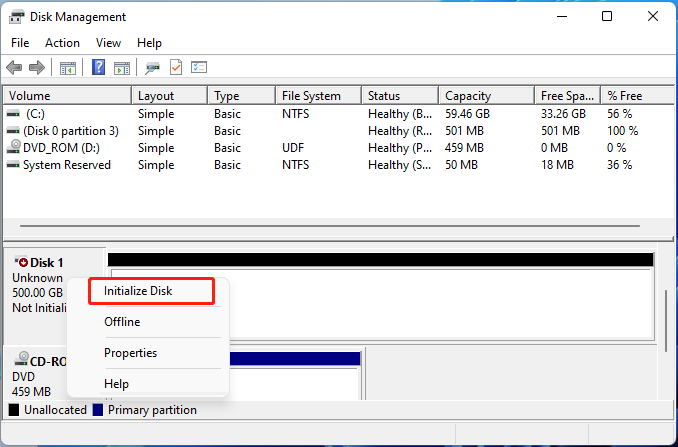Choose Help from the context menu
The height and width of the screenshot is (447, 678).
(148, 384)
